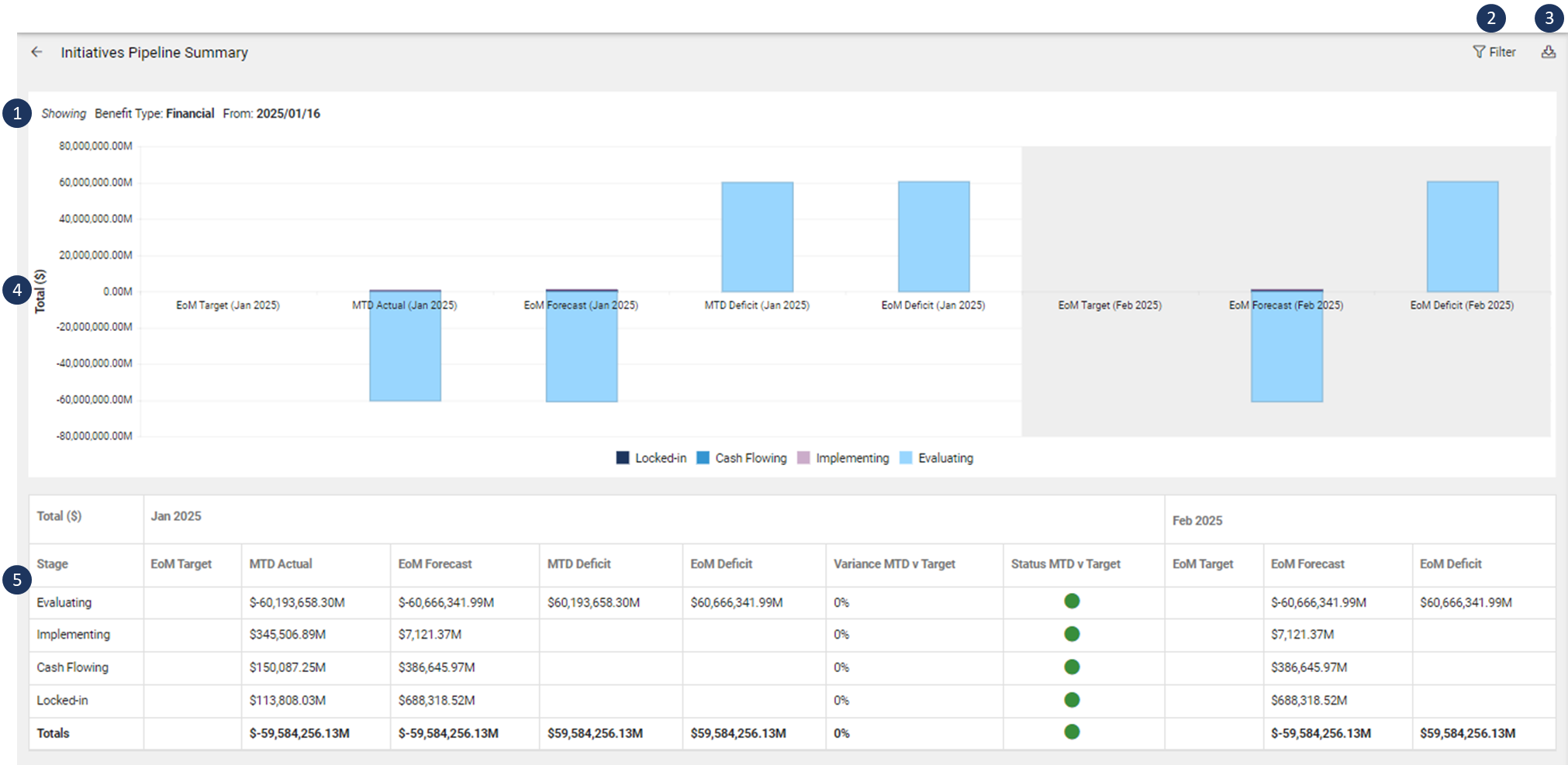
Task: Click the MTD Actual (Jan 2025) bar
Action: tap(405, 346)
